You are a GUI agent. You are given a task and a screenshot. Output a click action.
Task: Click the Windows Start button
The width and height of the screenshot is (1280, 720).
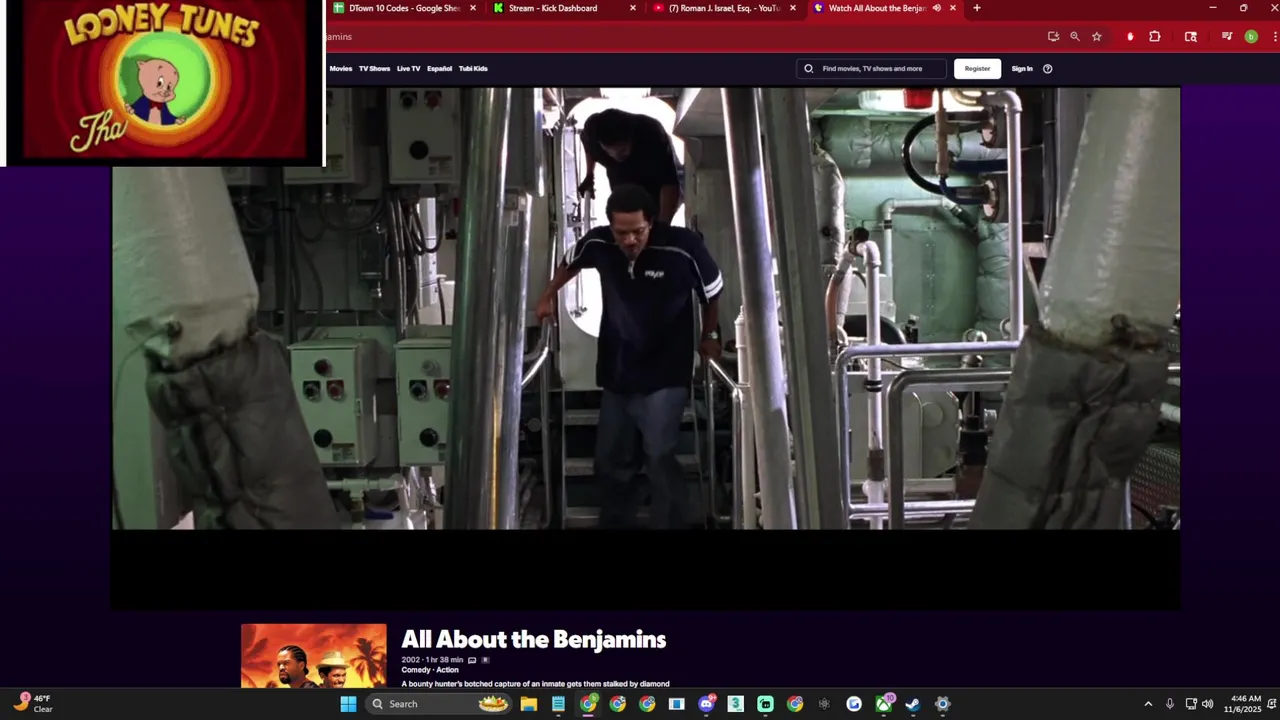(348, 704)
